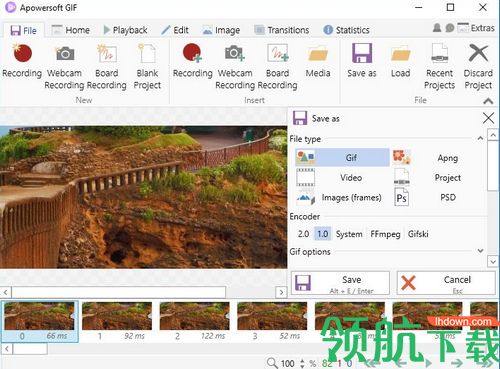Image resolution: width=500 pixels, height=369 pixels.
Task: Switch to the Playback tab
Action: pyautogui.click(x=125, y=30)
